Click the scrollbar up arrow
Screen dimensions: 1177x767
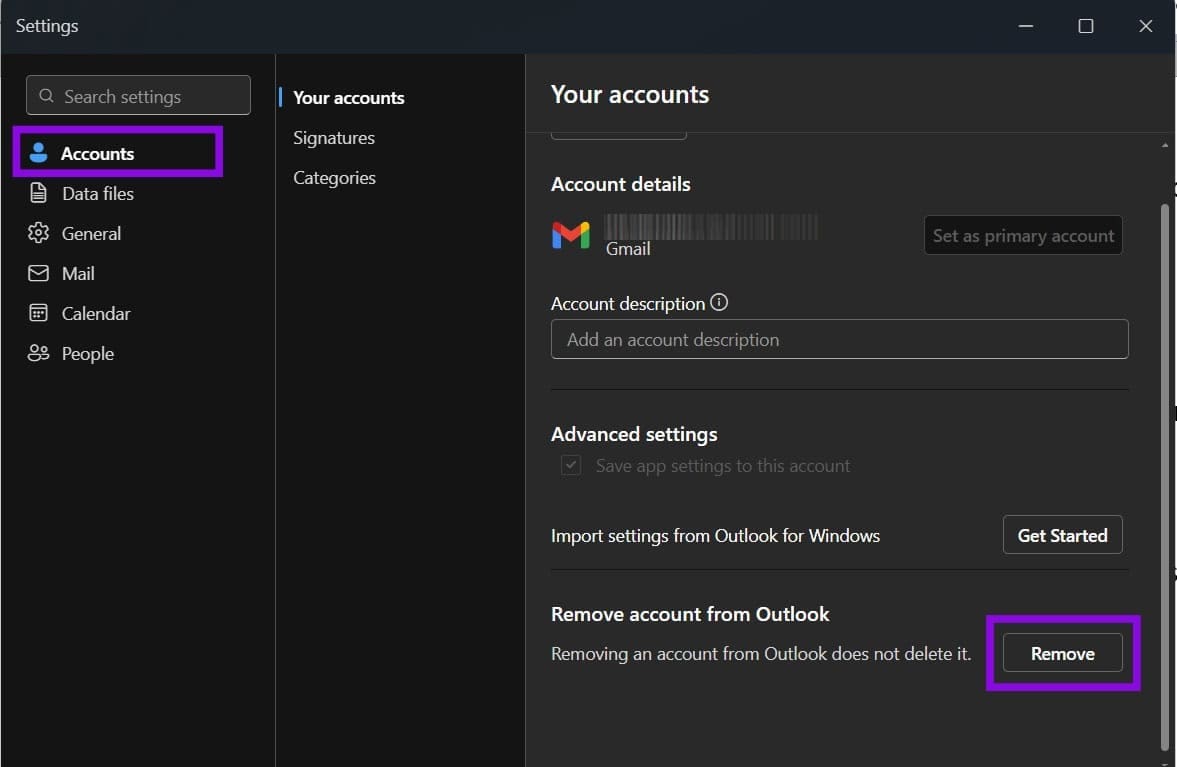tap(1165, 146)
